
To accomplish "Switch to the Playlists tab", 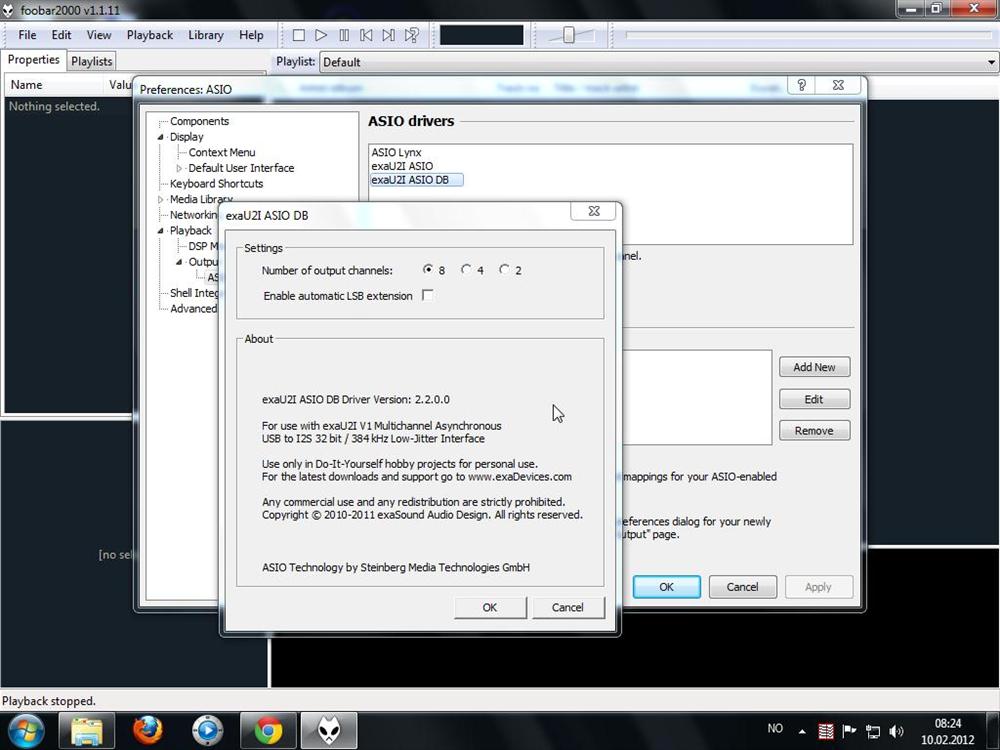I will pyautogui.click(x=92, y=61).
